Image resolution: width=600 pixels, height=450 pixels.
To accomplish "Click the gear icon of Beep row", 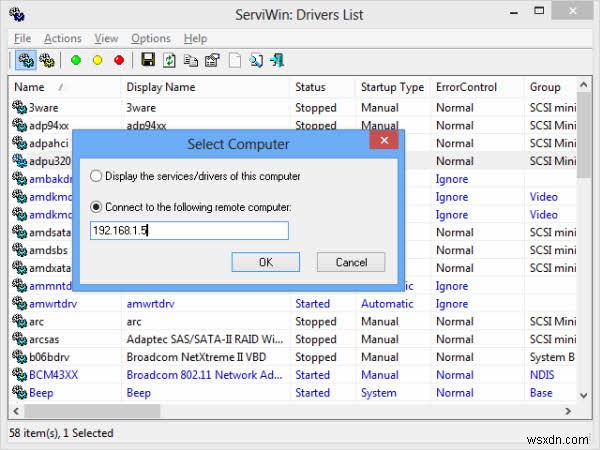I will (19, 393).
